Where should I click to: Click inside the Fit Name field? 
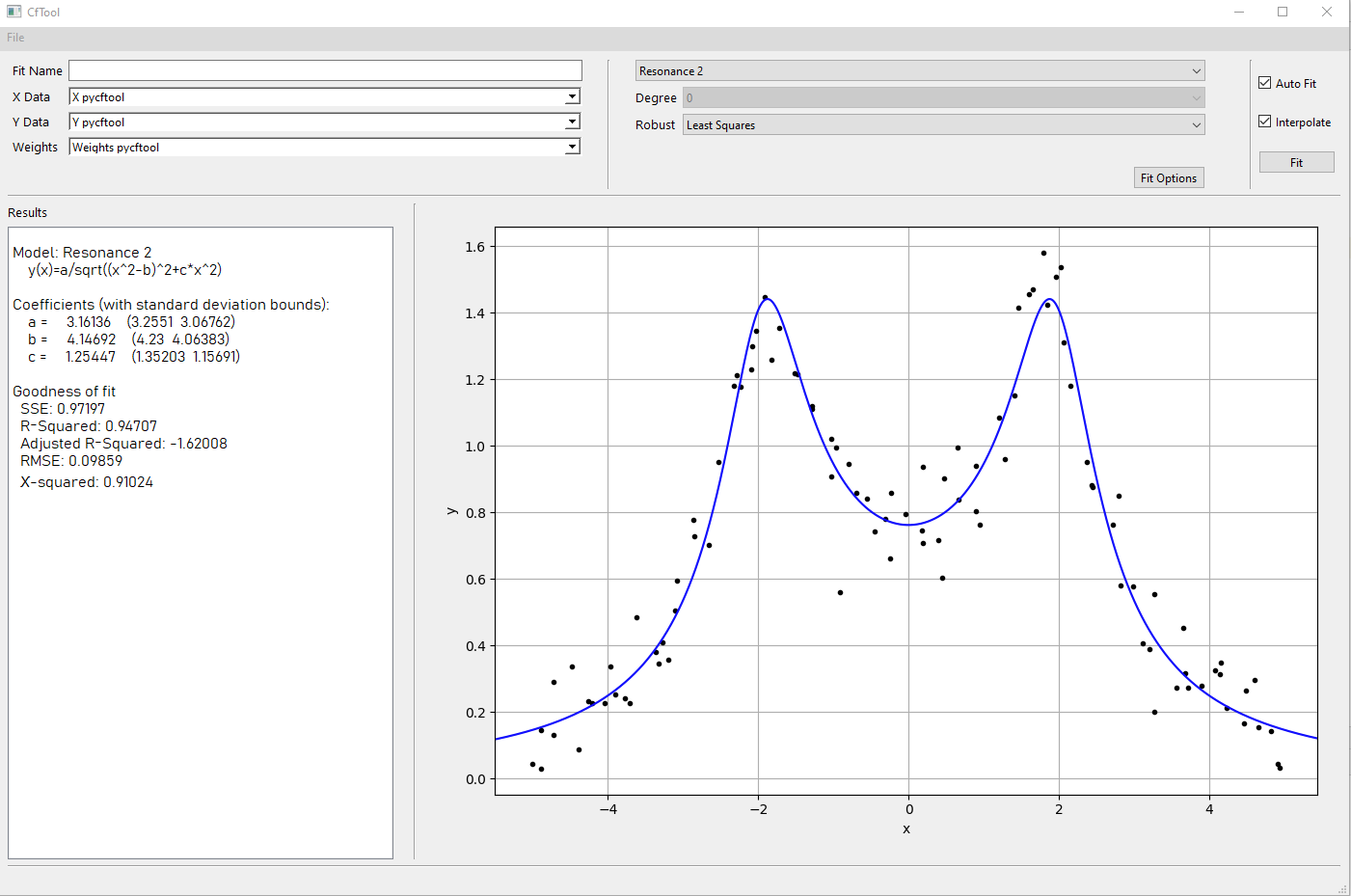[x=325, y=69]
